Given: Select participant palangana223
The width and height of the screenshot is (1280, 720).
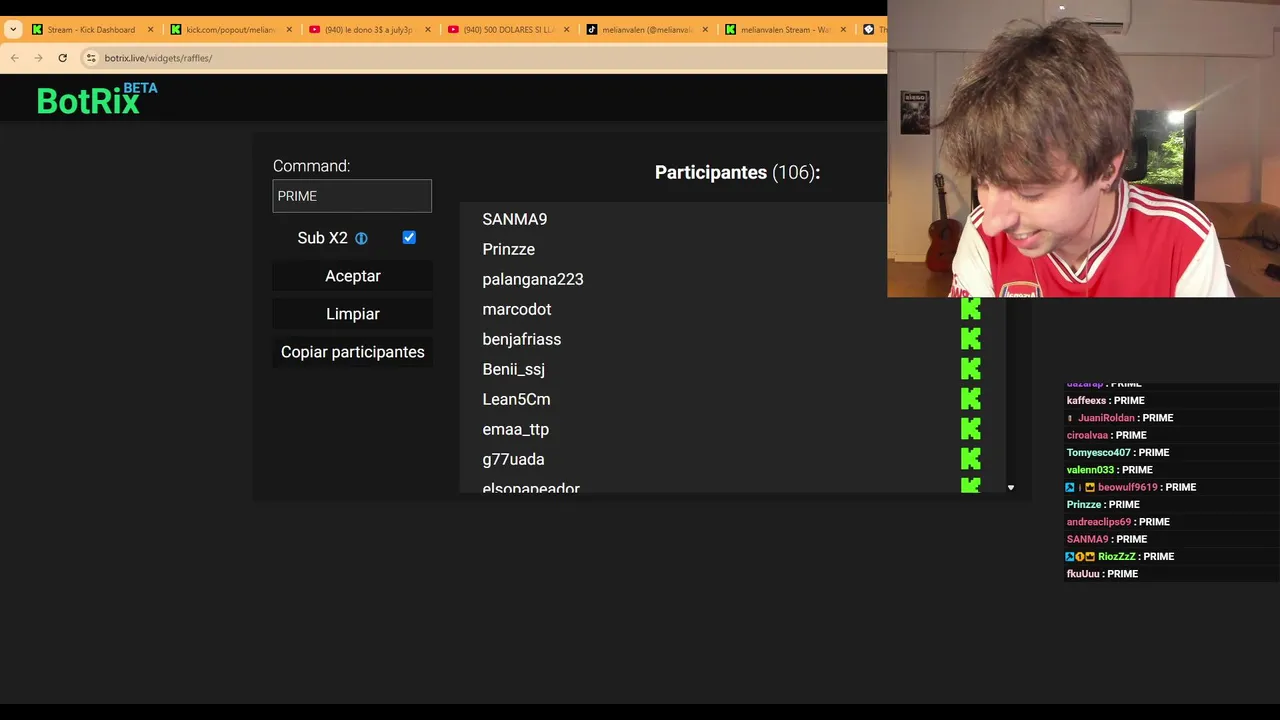Looking at the screenshot, I should point(533,279).
